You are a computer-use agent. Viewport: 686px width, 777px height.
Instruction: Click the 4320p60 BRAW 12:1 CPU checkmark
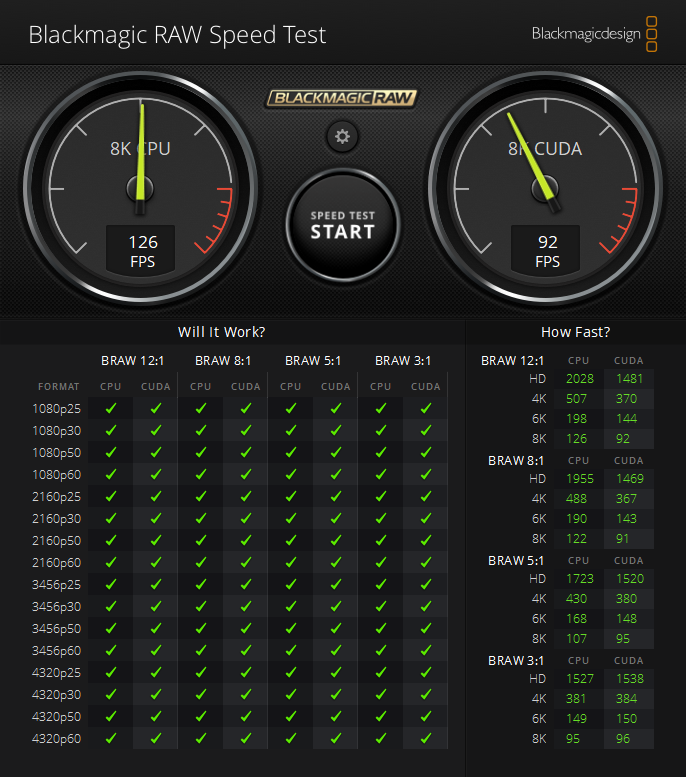[x=111, y=738]
